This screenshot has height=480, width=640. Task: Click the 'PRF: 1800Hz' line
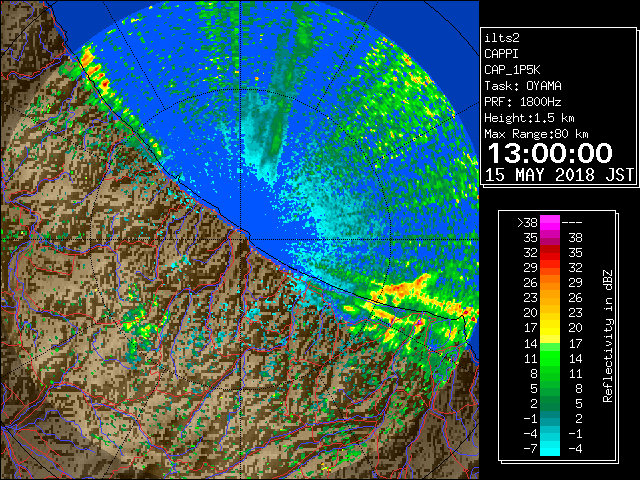coord(522,102)
